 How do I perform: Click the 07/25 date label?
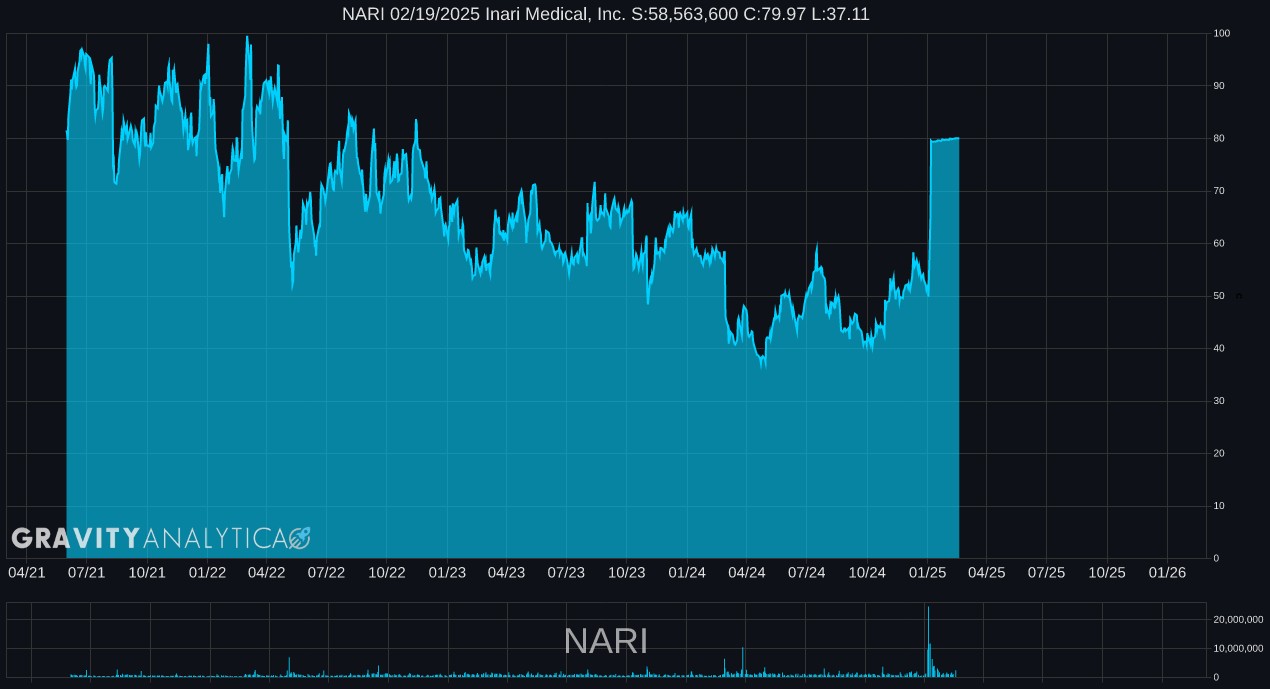[x=1047, y=572]
